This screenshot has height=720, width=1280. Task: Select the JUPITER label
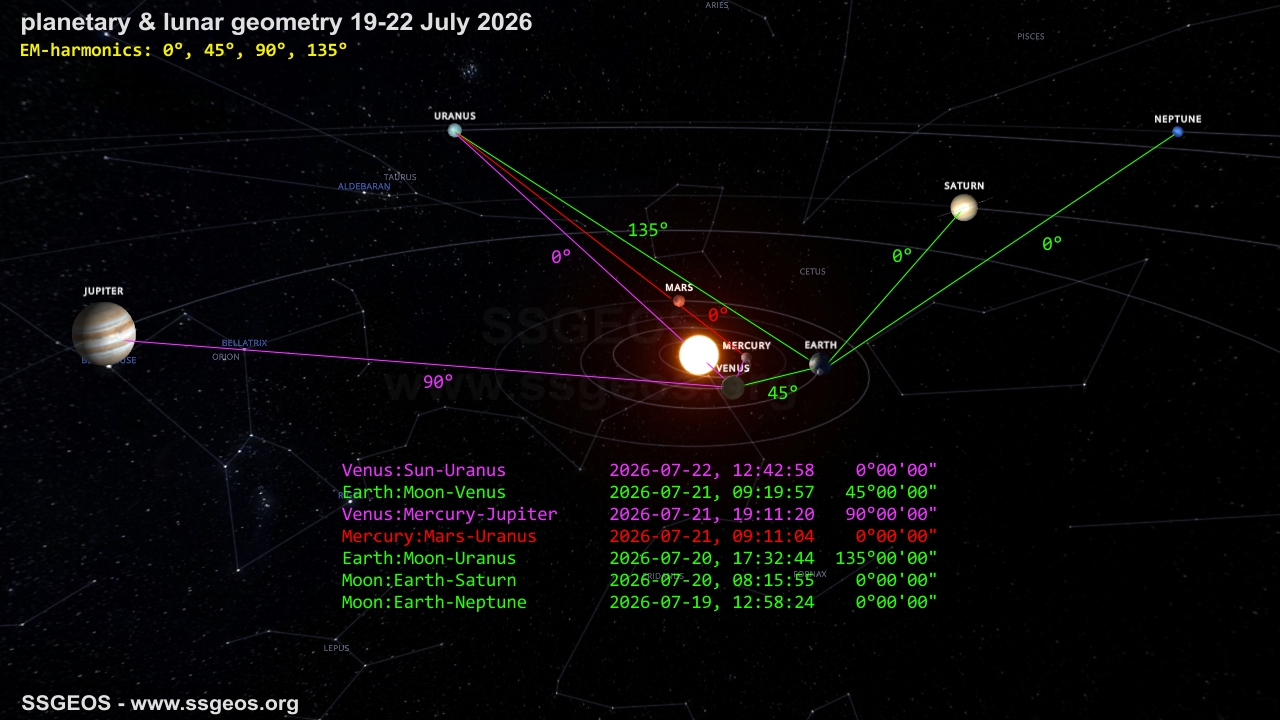pos(104,292)
